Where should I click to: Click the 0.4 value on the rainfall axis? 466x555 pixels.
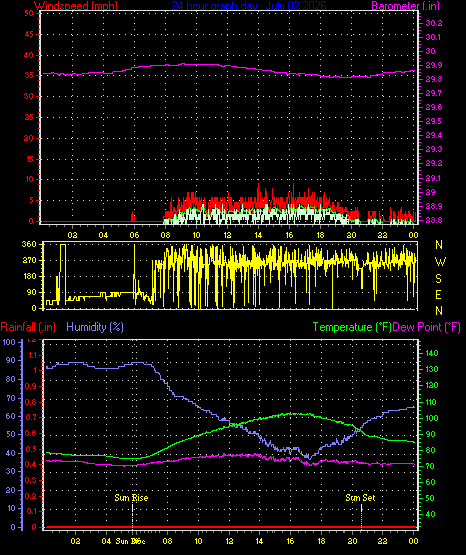click(31, 464)
